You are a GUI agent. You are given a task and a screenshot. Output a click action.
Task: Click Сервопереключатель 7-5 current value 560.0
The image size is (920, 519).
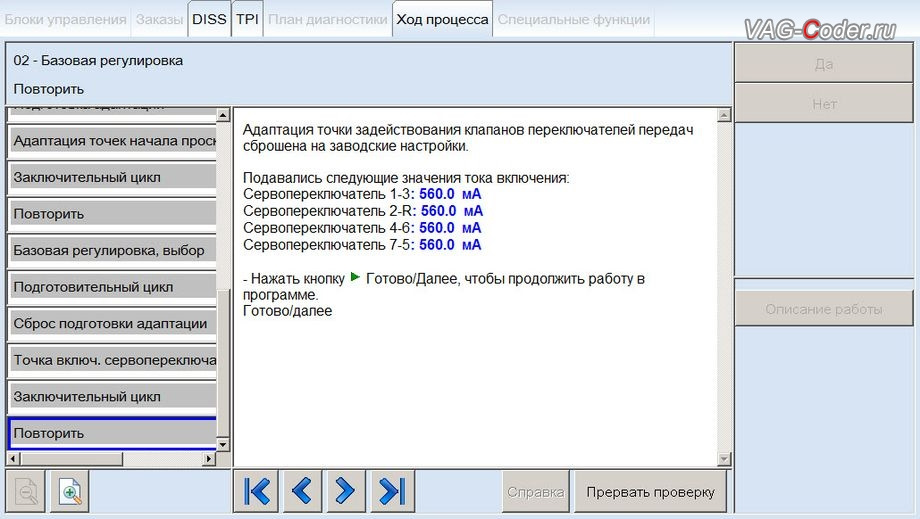coord(437,245)
